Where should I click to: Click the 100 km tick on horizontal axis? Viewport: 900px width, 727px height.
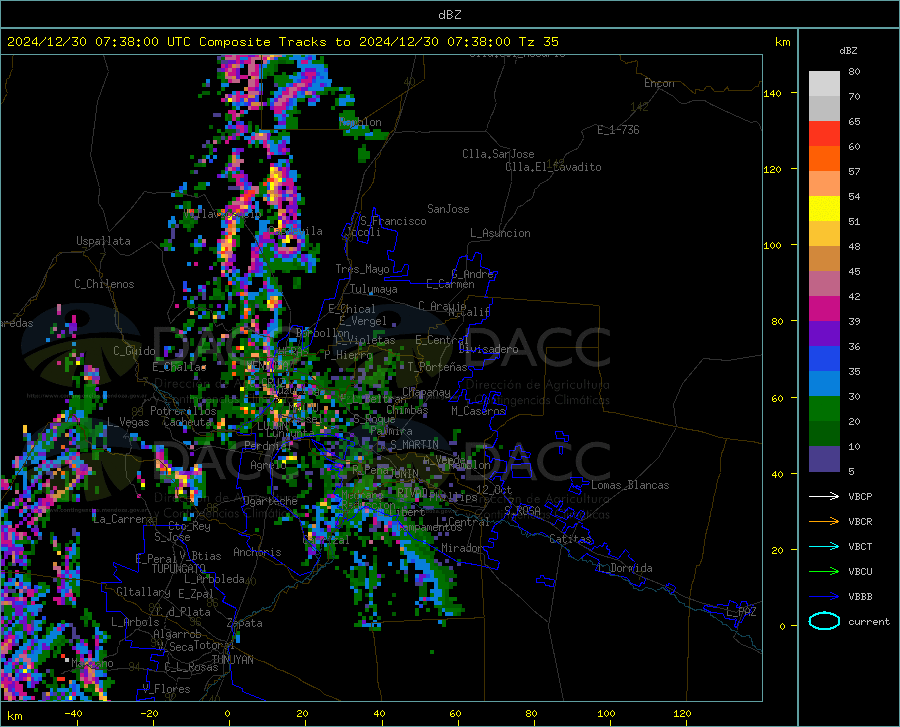pos(606,713)
